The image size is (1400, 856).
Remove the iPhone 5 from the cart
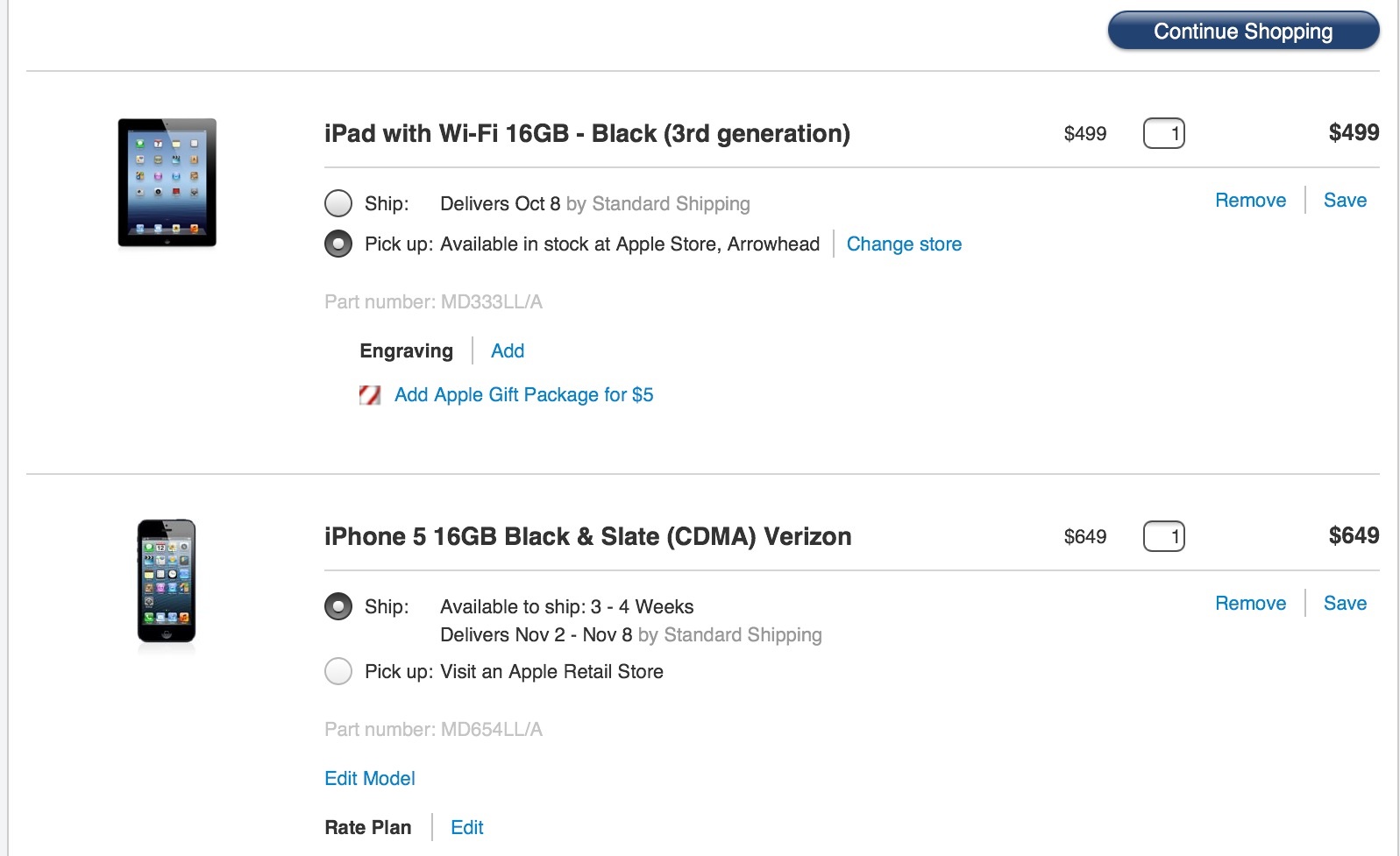(1250, 603)
